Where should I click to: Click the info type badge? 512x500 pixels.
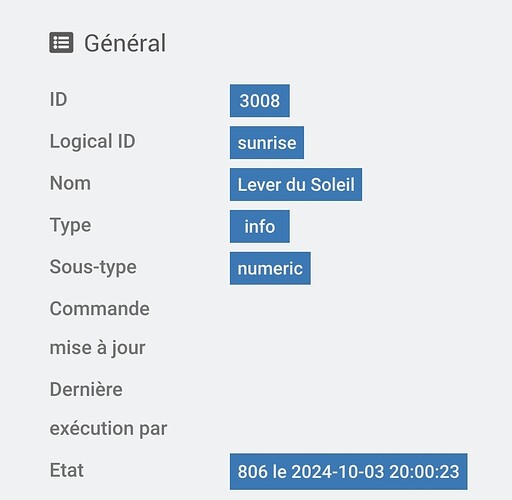coord(260,226)
